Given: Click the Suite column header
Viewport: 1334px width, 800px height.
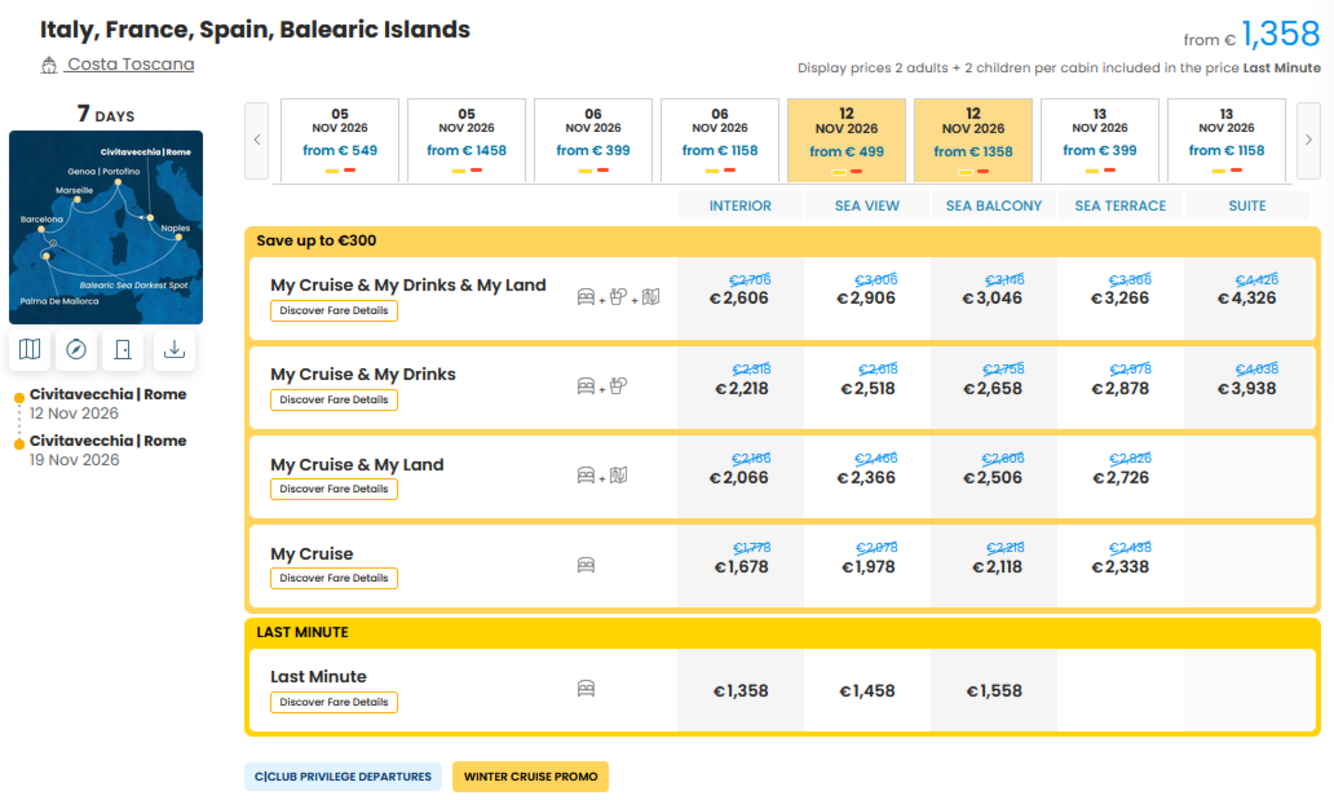Looking at the screenshot, I should tap(1247, 206).
